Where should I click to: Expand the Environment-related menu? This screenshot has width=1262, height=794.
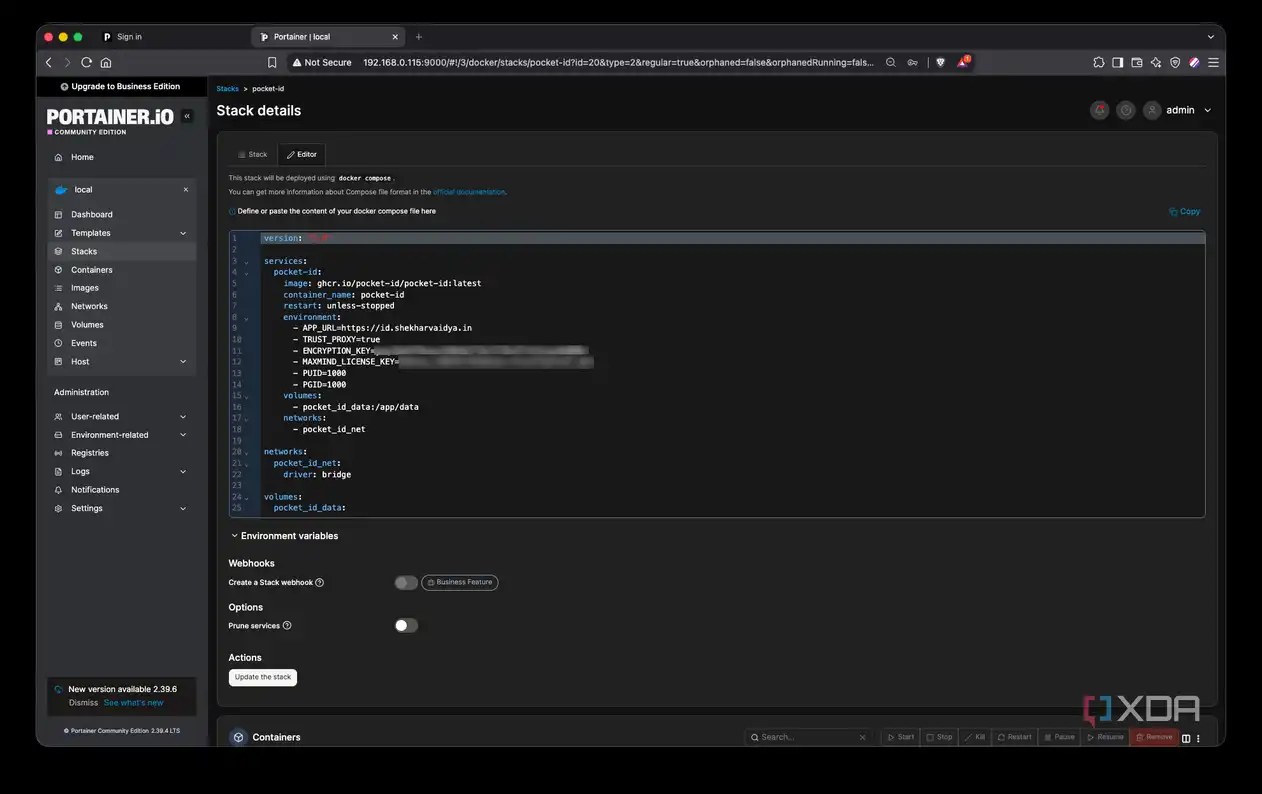(x=183, y=435)
